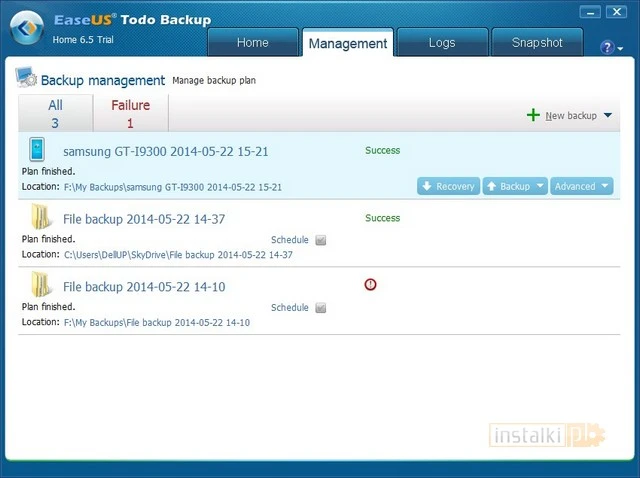The width and height of the screenshot is (640, 478).
Task: Select File backup 2014-05-22 14-10 title
Action: pyautogui.click(x=144, y=287)
